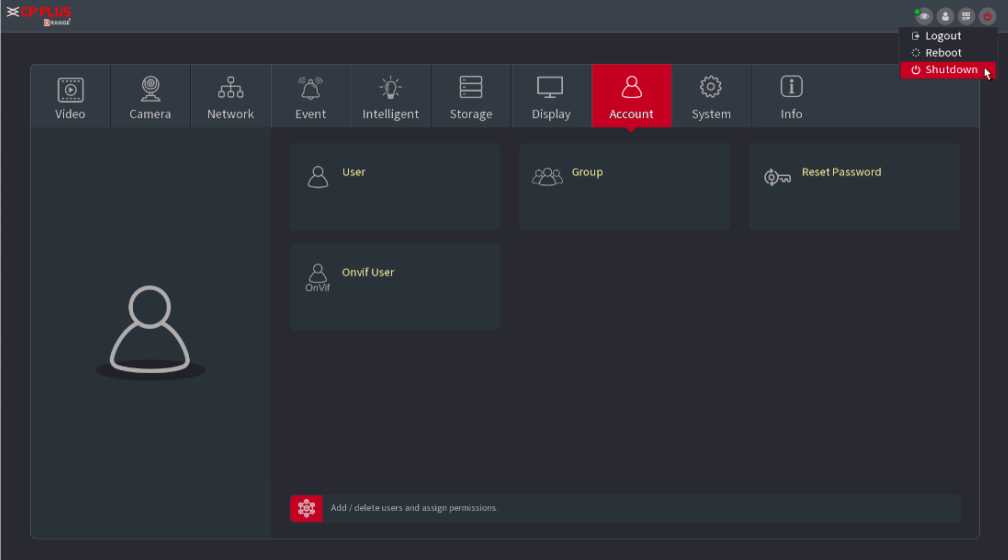
Task: Open the Video settings tab
Action: (x=70, y=96)
